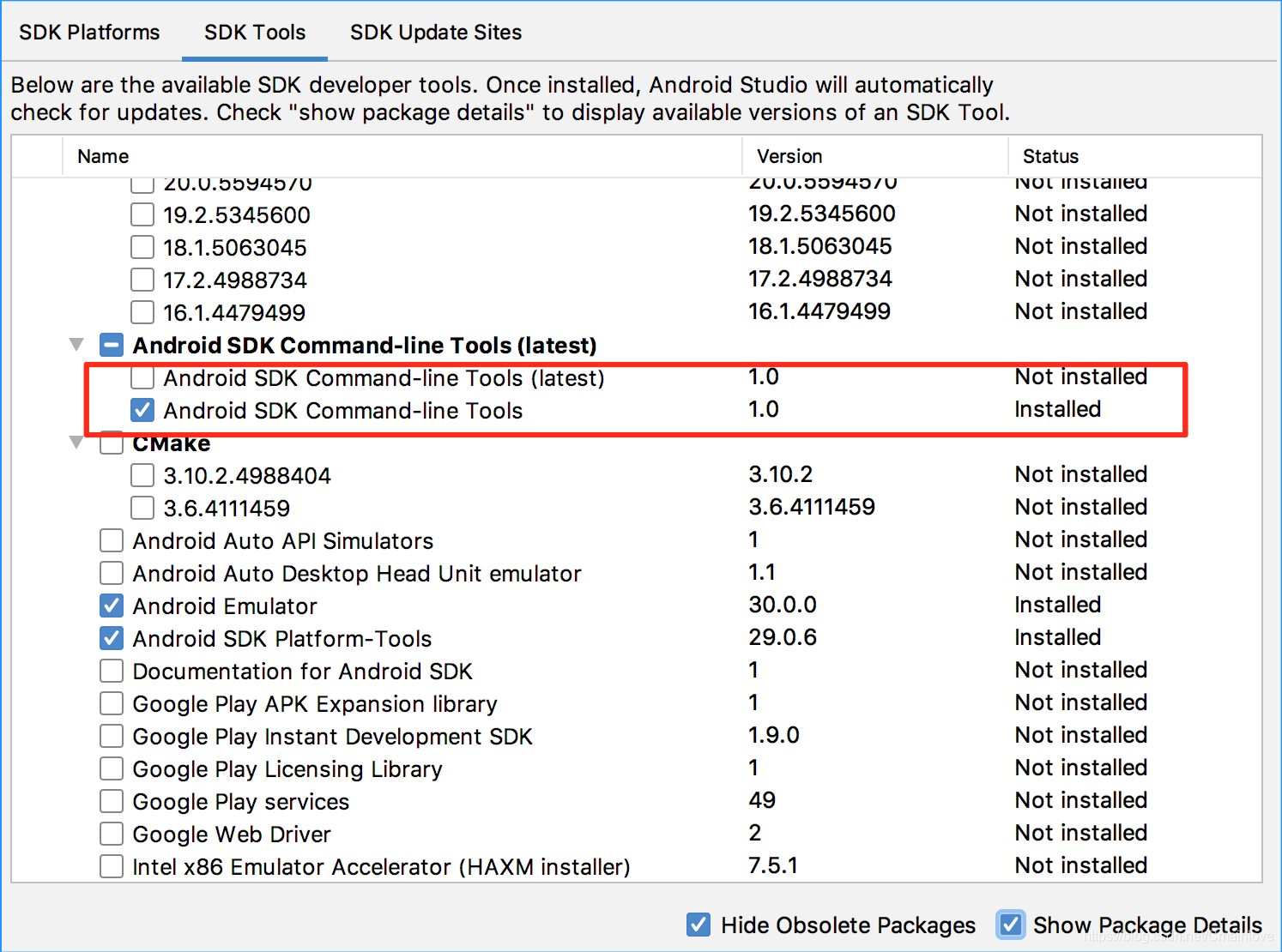1282x952 pixels.
Task: Toggle Hide Obsolete Packages checkbox
Action: 698,925
